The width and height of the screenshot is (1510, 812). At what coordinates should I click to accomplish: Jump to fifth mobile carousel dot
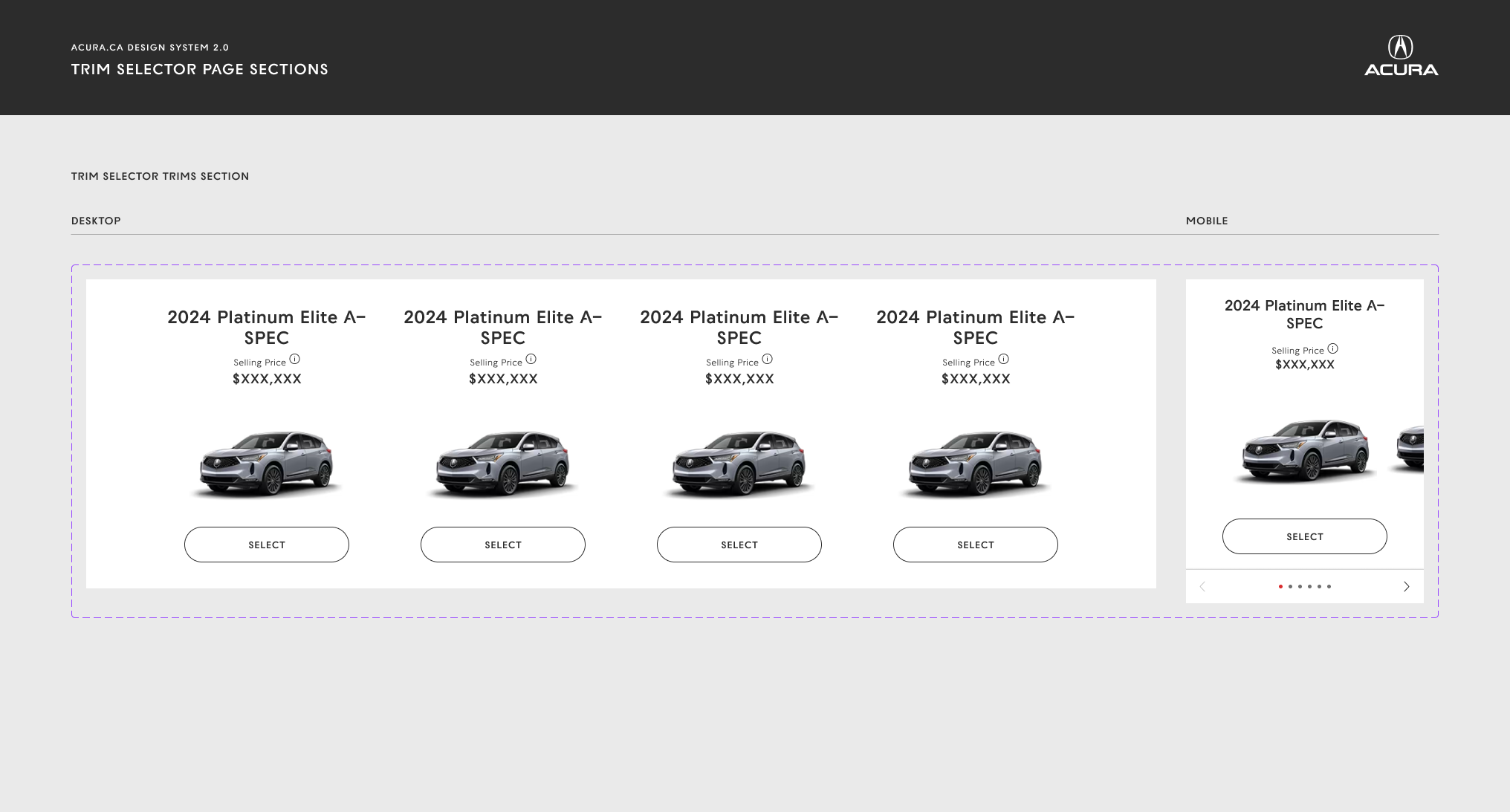pyautogui.click(x=1319, y=586)
